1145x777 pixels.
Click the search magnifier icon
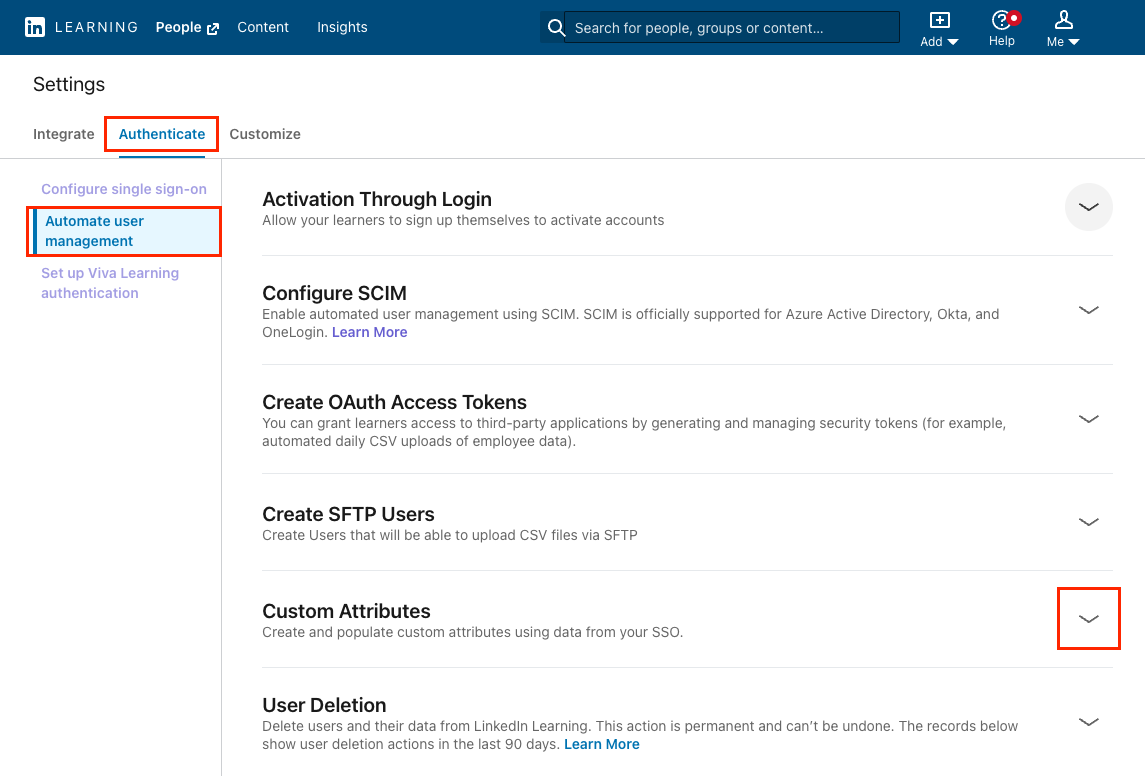click(556, 27)
